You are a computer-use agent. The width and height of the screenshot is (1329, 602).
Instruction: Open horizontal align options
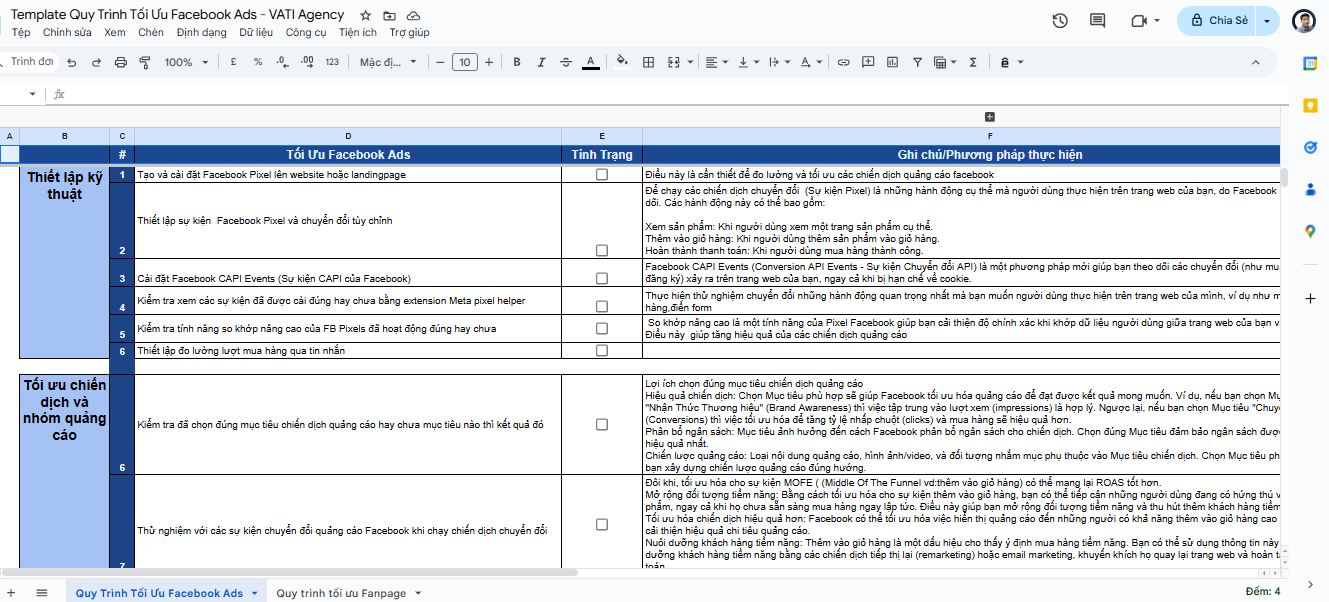point(719,62)
